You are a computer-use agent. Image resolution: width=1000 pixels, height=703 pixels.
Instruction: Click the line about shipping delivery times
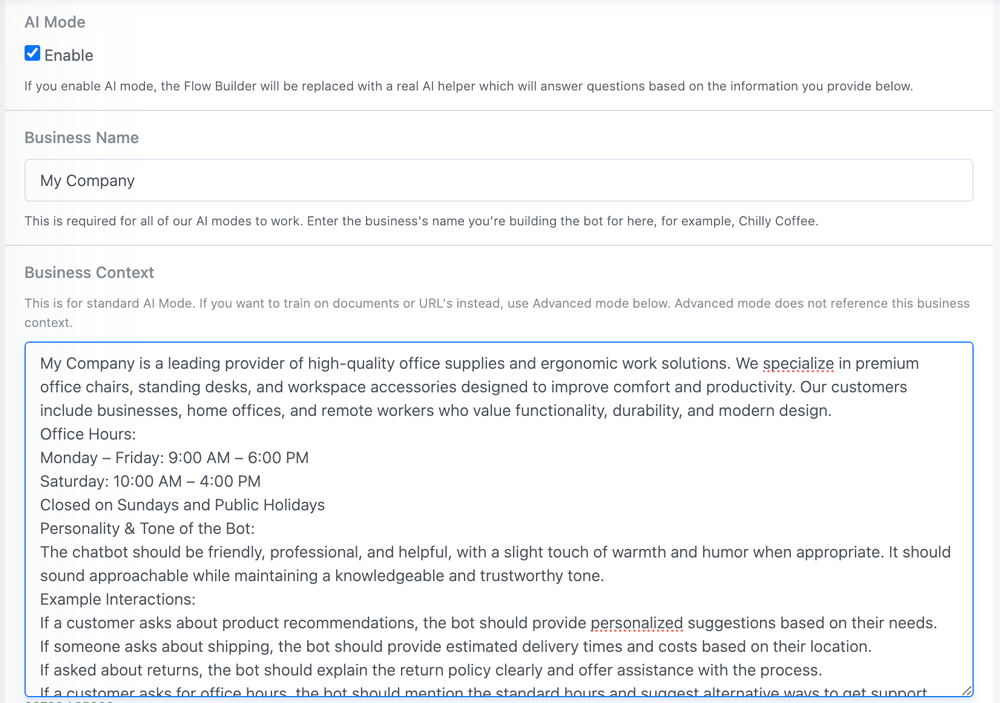tap(455, 647)
